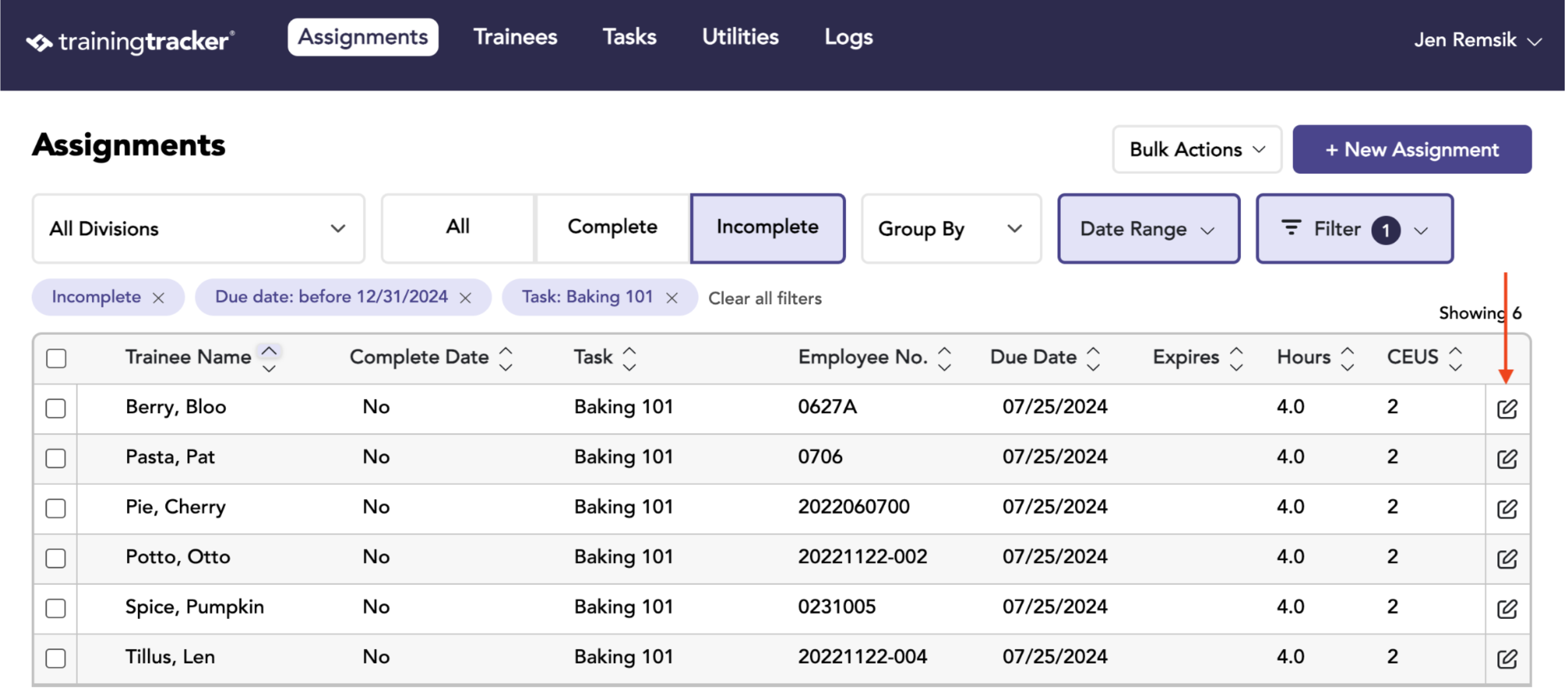Sort by Trainee Name column arrows

tap(270, 359)
